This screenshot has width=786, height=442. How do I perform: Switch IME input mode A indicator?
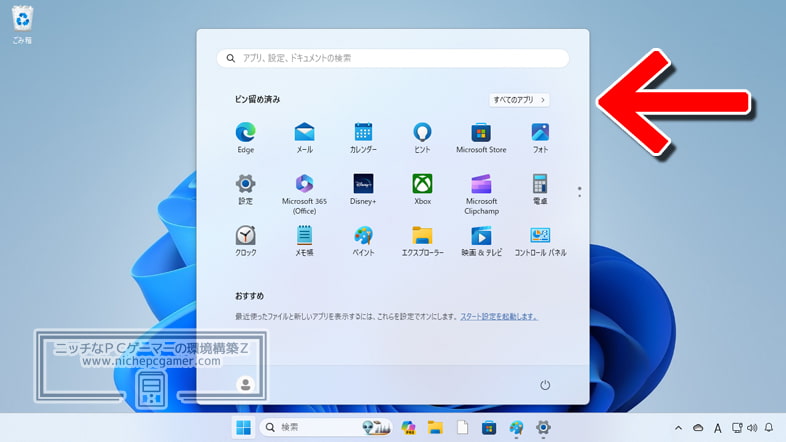point(717,428)
